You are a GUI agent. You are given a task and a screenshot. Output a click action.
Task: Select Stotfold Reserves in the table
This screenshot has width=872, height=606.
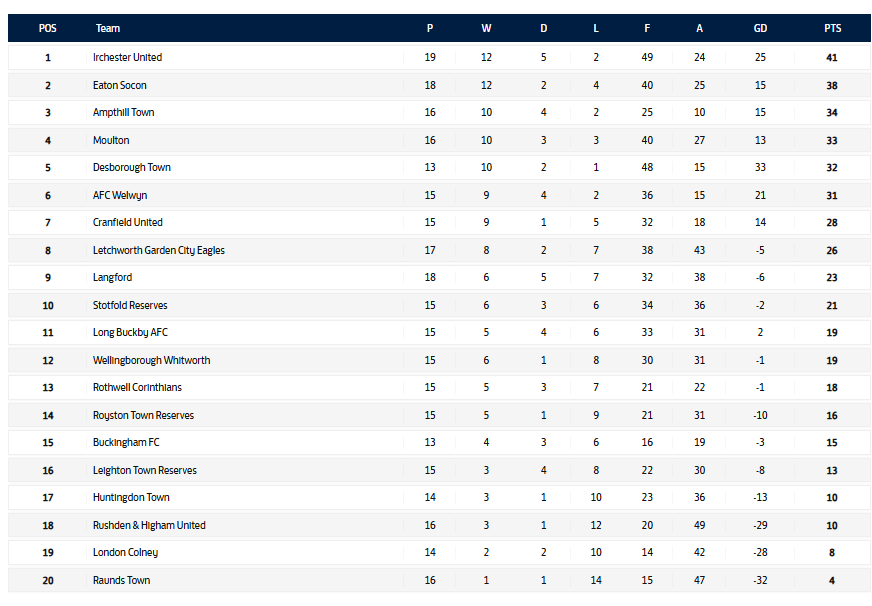(x=130, y=305)
